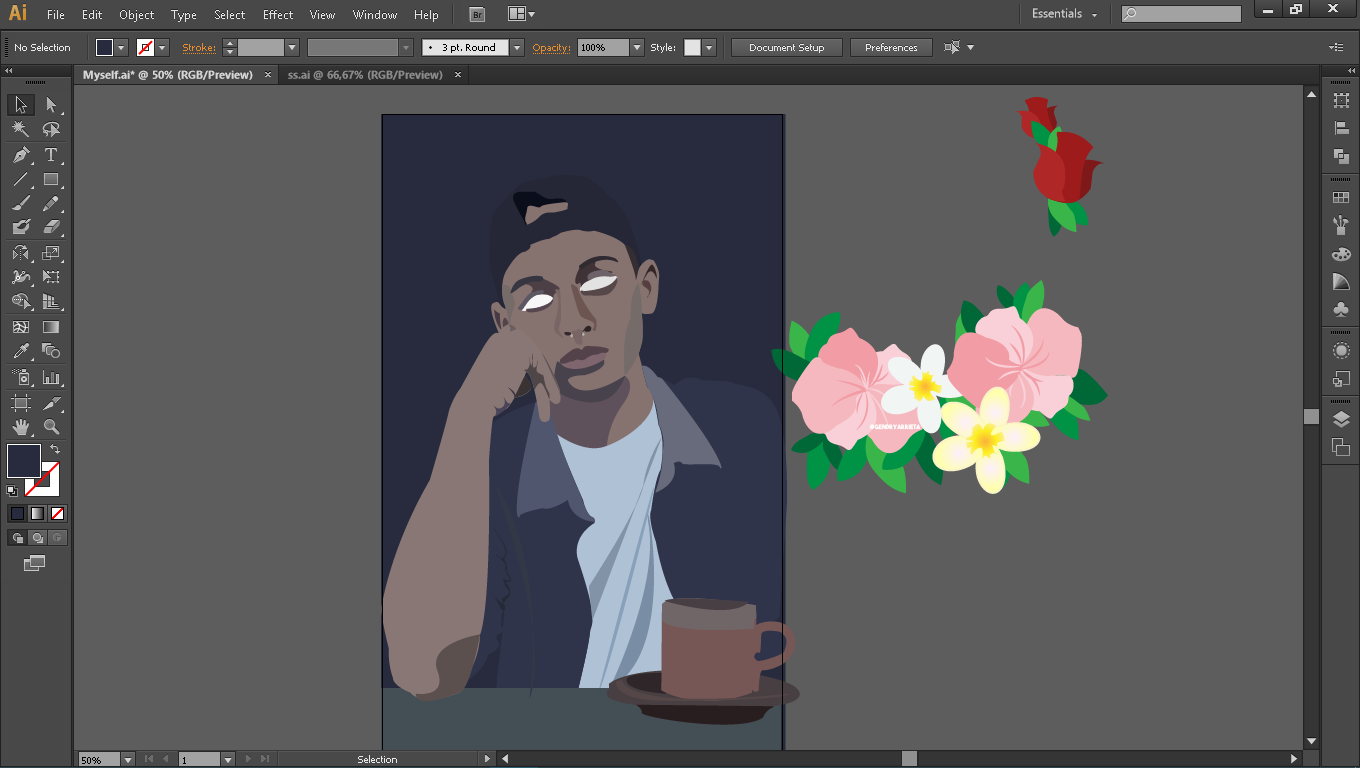The image size is (1360, 768).
Task: Open Transparency panel via Opacity link
Action: click(x=551, y=47)
